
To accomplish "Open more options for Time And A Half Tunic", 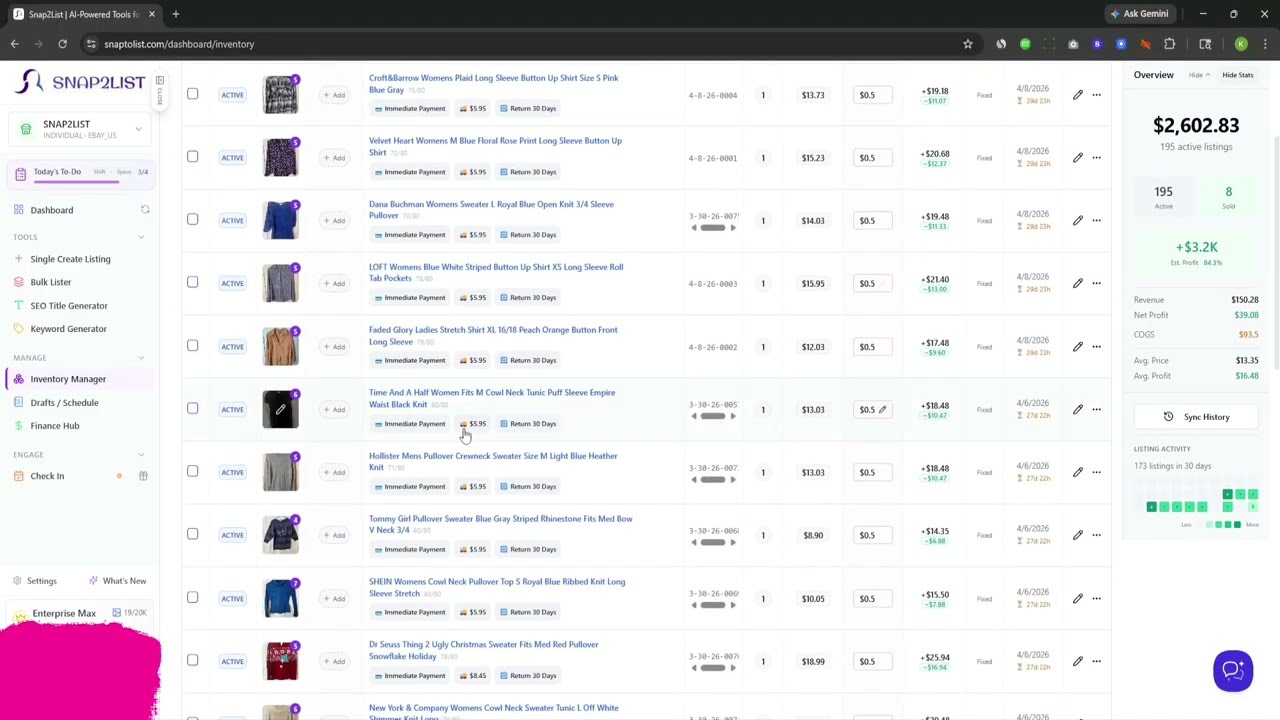I will [x=1096, y=410].
